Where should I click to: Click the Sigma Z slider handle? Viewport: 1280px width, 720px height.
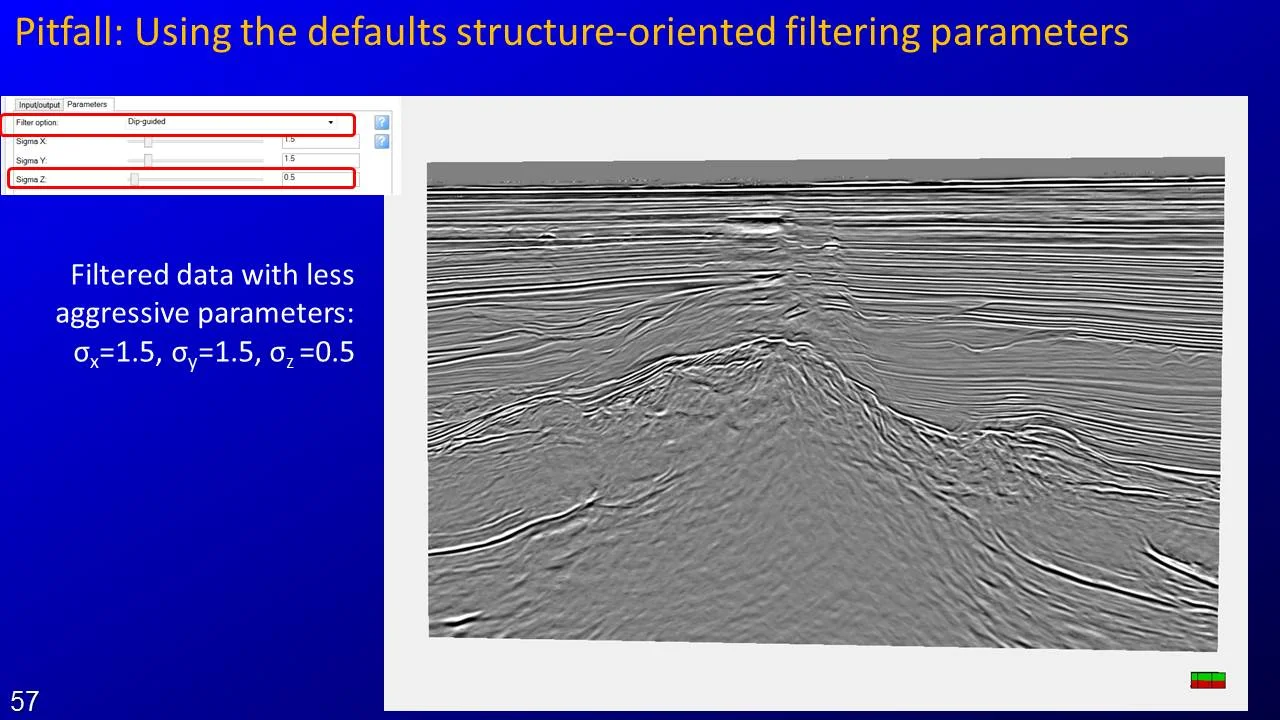pyautogui.click(x=134, y=179)
